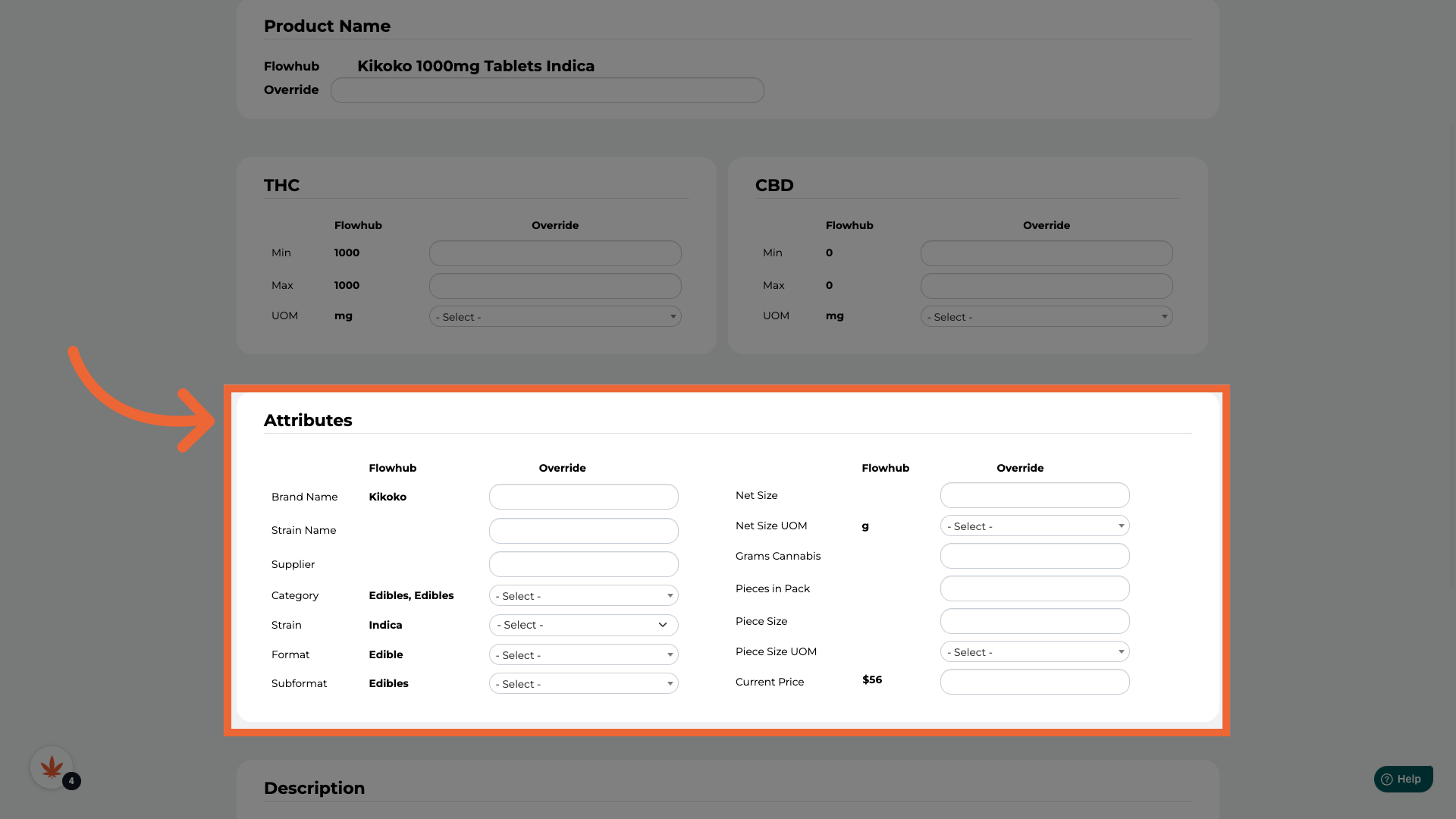Open the Format override dropdown

pyautogui.click(x=583, y=654)
